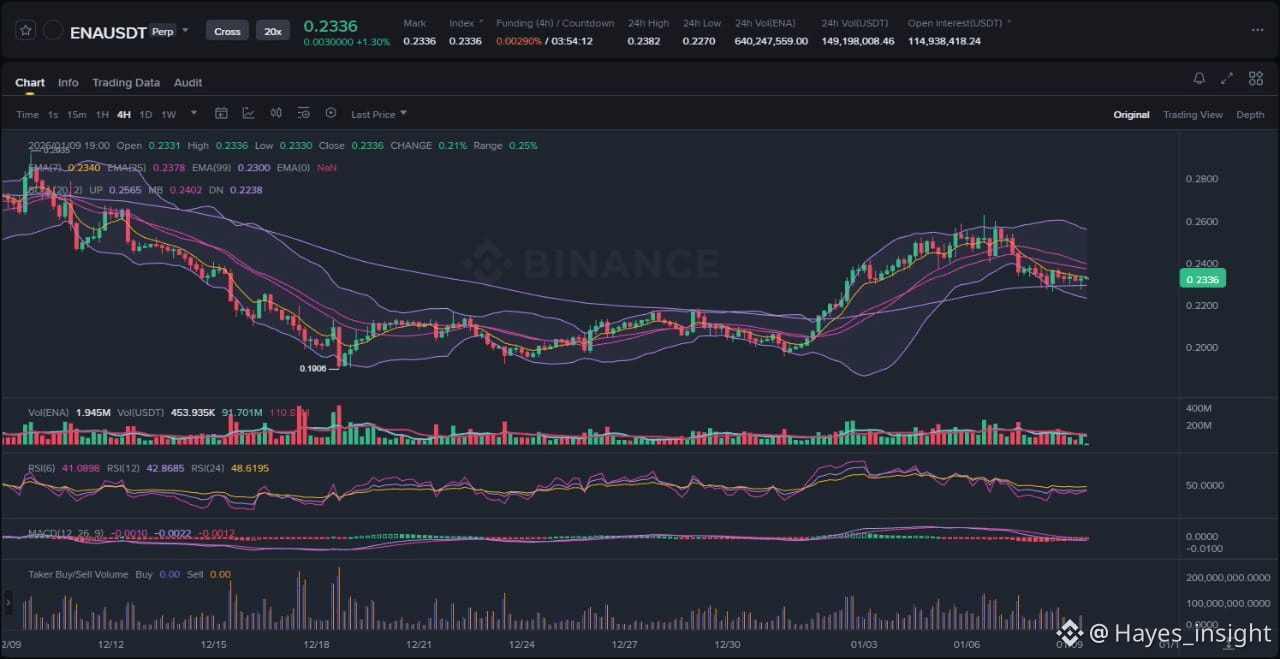
Task: Click the circular target icon beside Last Price
Action: pos(331,114)
